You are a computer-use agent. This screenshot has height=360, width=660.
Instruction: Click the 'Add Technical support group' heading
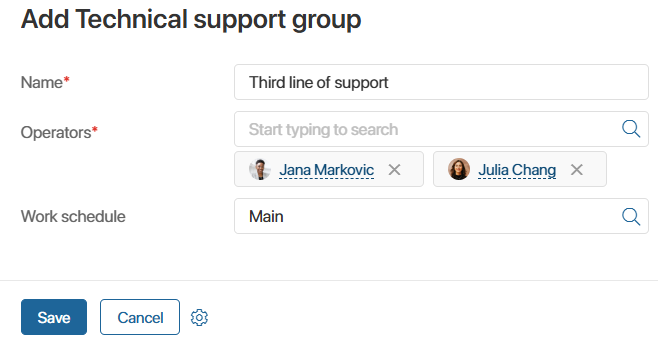(191, 20)
